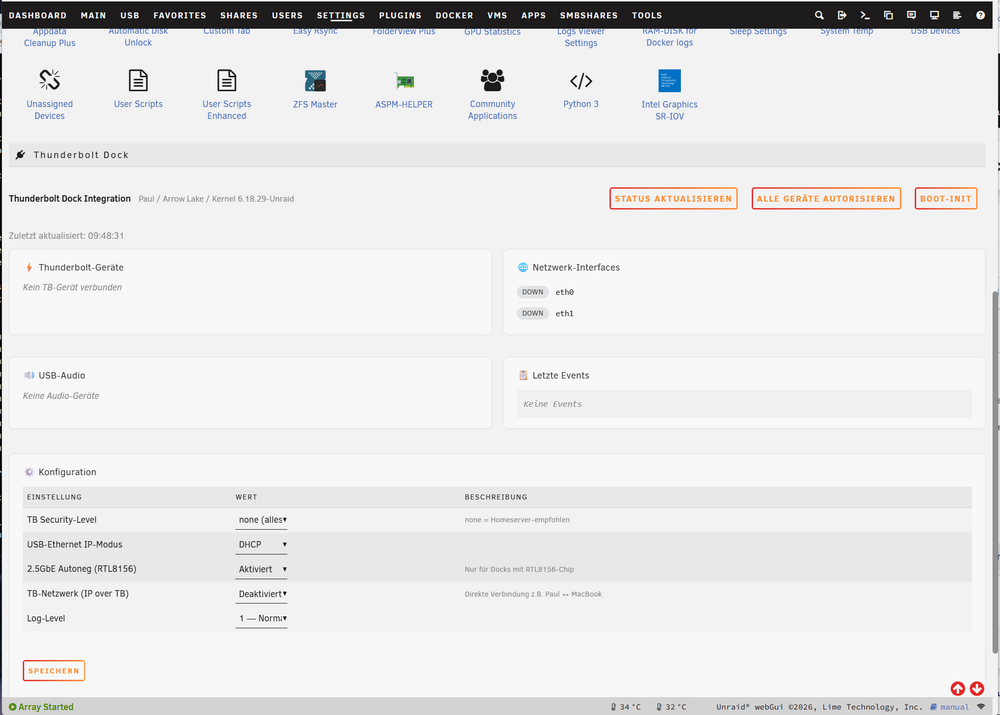Viewport: 1000px width, 715px height.
Task: Open the Python 3 code icon
Action: tap(581, 81)
